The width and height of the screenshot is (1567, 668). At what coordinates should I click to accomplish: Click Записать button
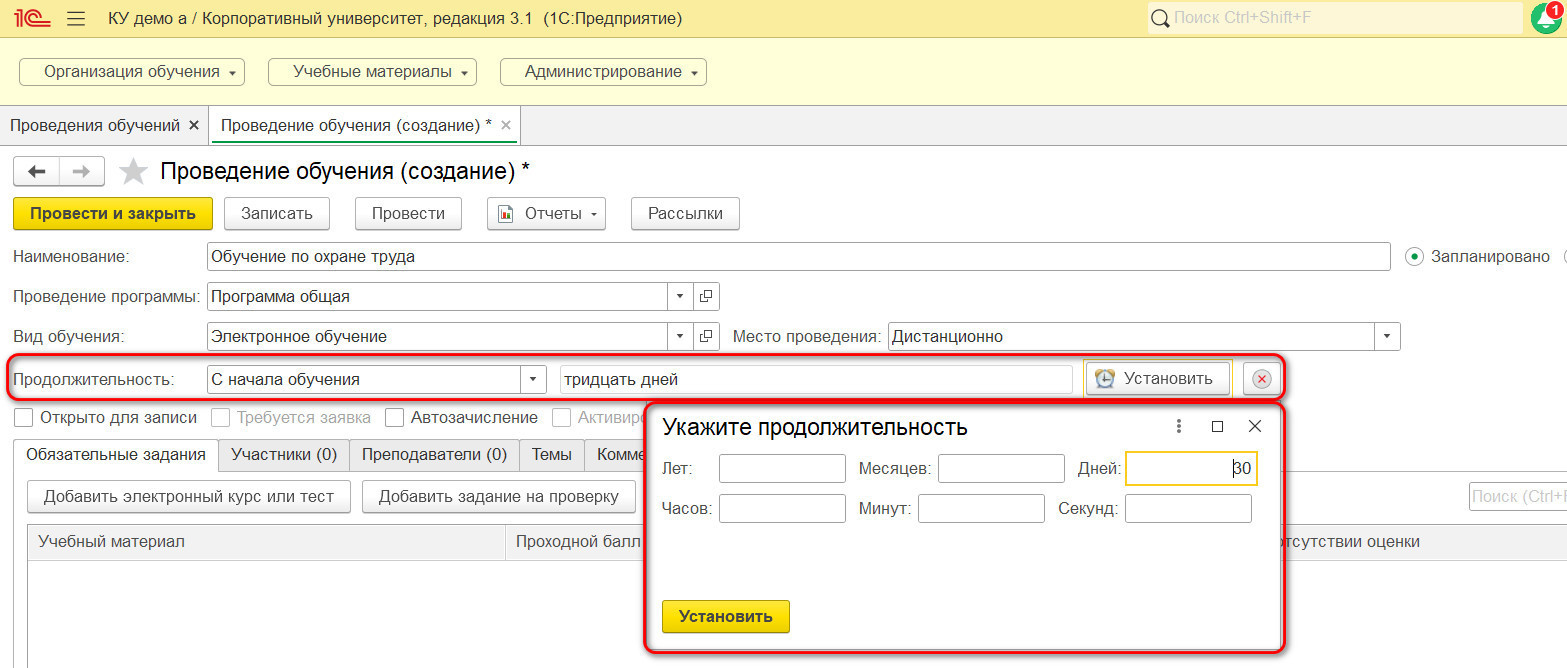[277, 213]
